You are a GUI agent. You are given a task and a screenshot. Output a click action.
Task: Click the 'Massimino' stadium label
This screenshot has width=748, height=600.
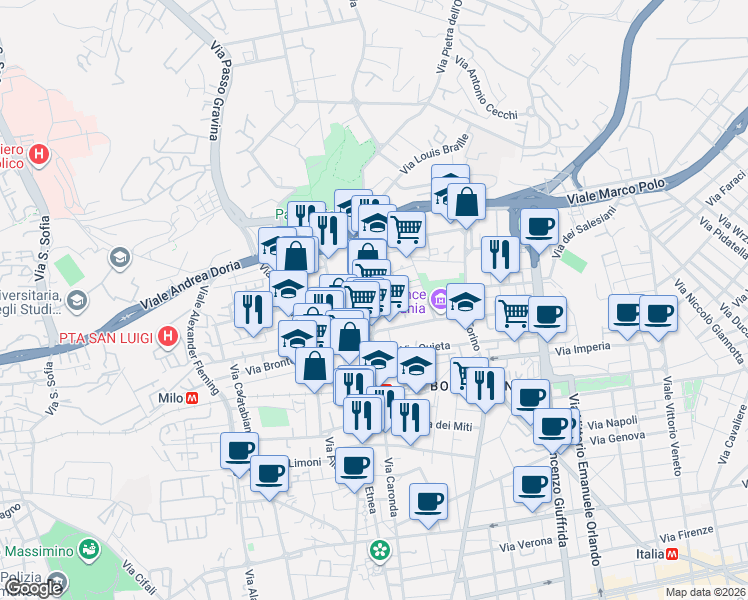tap(39, 551)
